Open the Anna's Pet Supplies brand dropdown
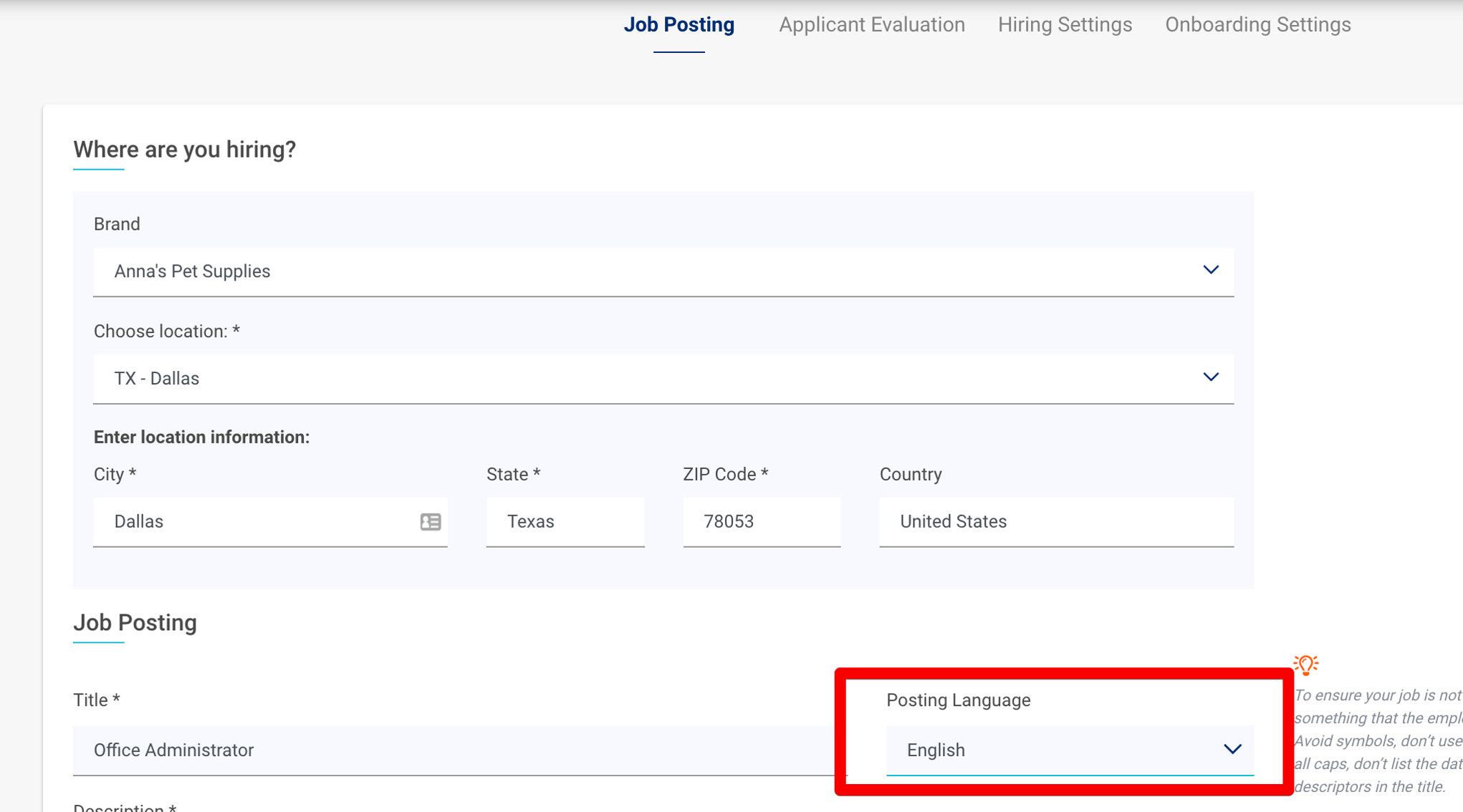Viewport: 1463px width, 812px height. click(x=645, y=271)
